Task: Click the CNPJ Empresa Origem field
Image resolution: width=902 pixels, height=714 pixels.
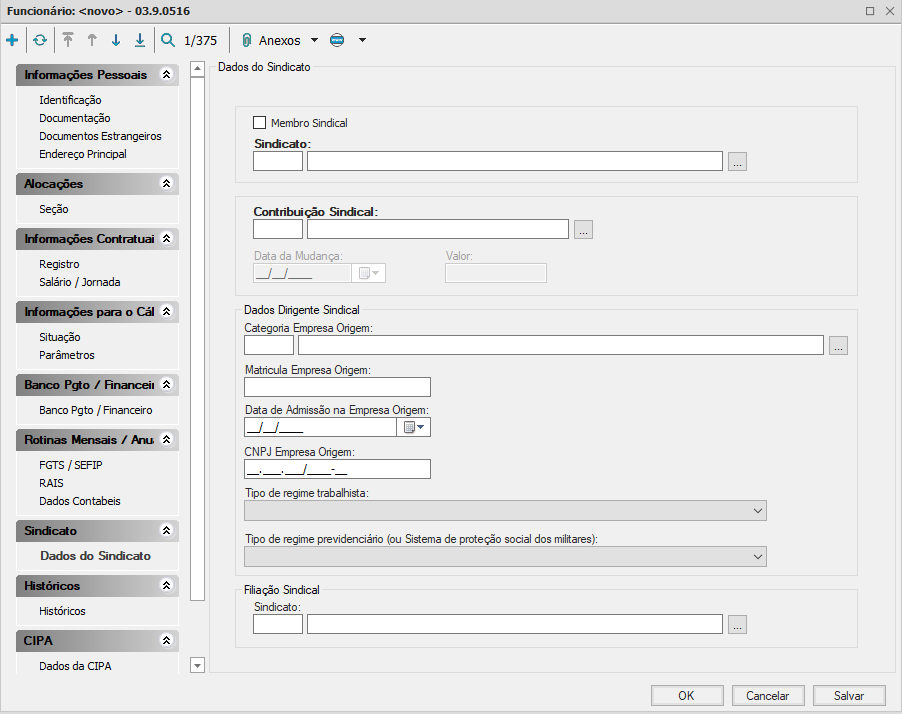Action: tap(337, 469)
